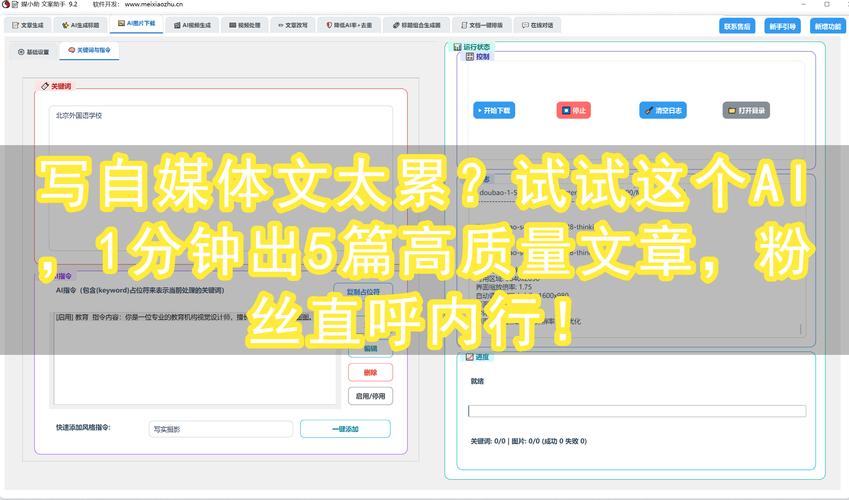Open the output folder with 打开目录

tap(746, 111)
